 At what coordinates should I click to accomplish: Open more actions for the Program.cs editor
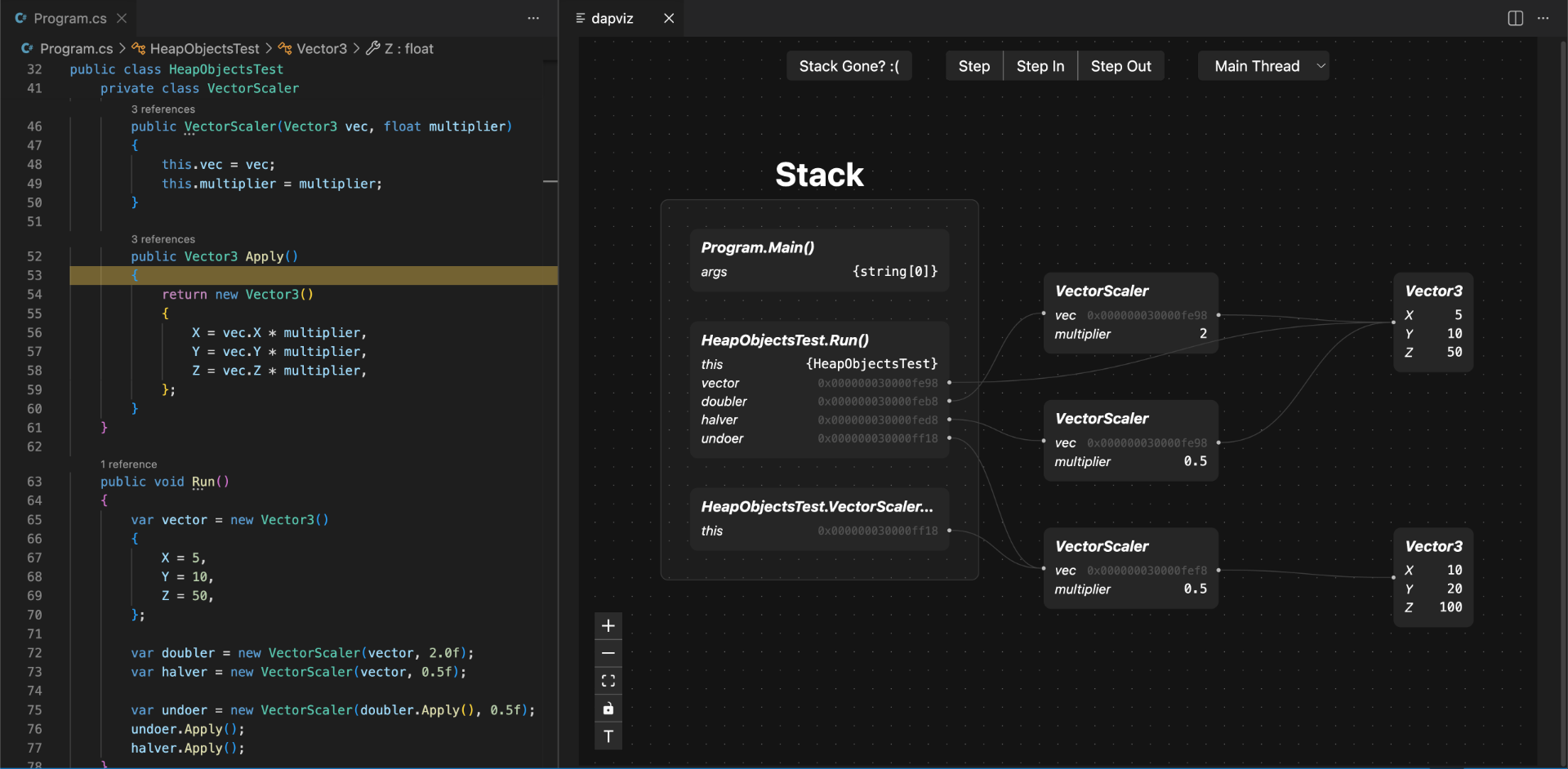533,18
